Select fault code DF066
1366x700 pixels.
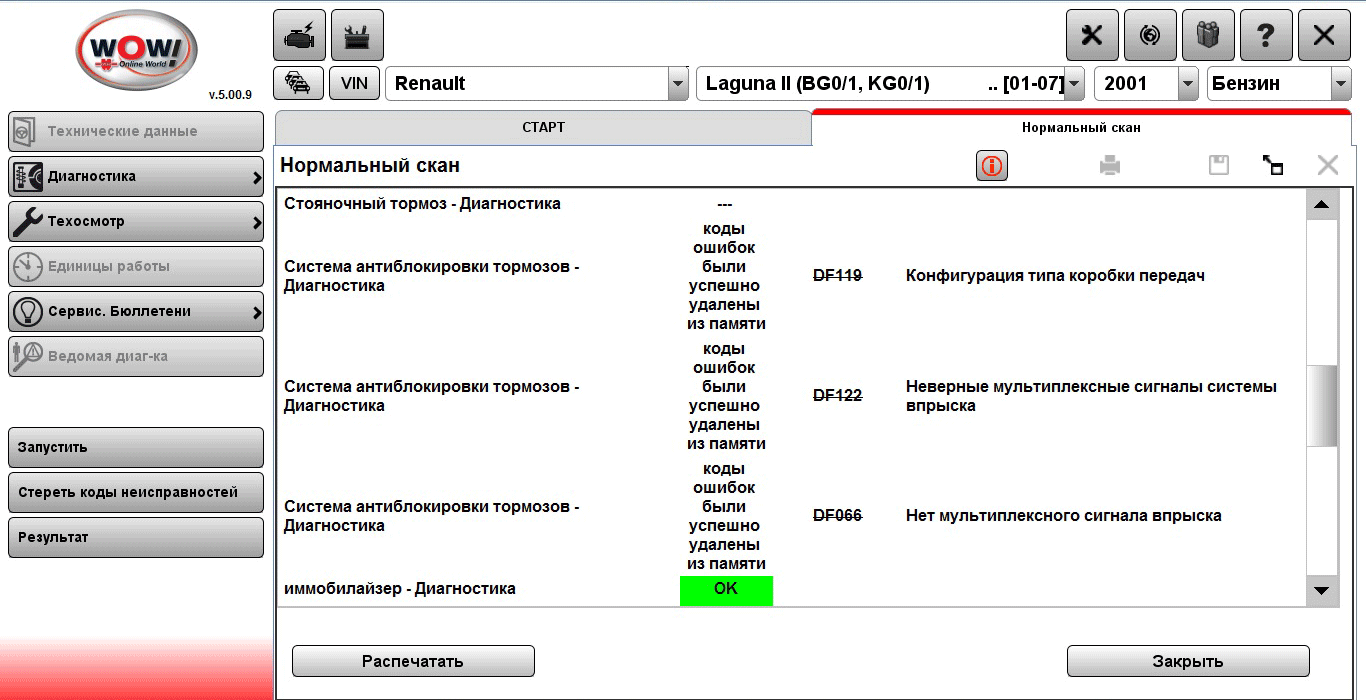838,516
